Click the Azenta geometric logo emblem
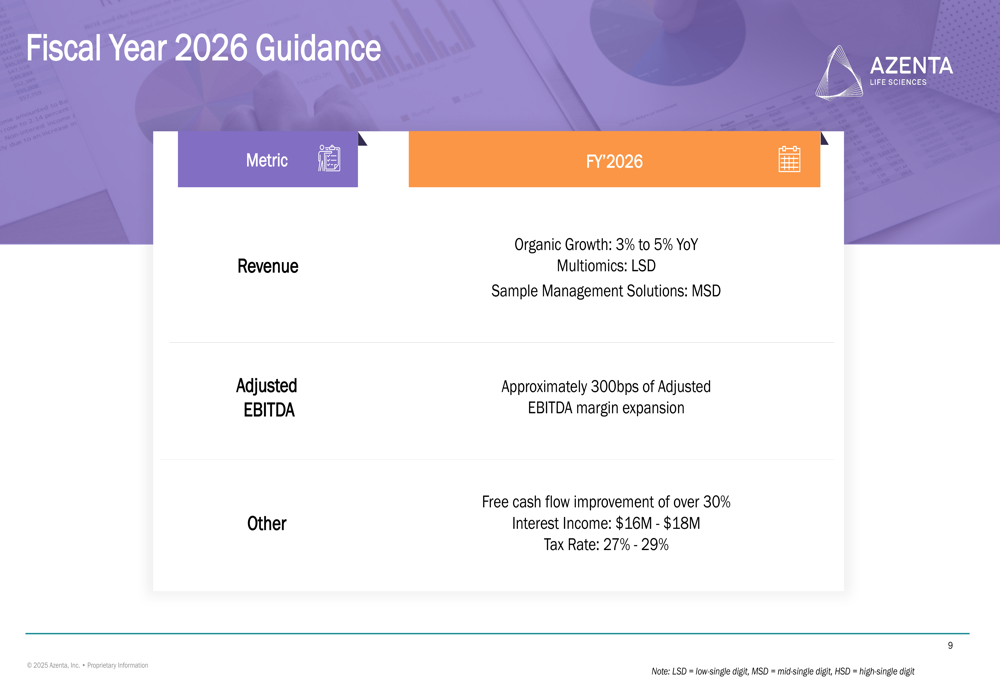The width and height of the screenshot is (1000, 685). coord(839,72)
